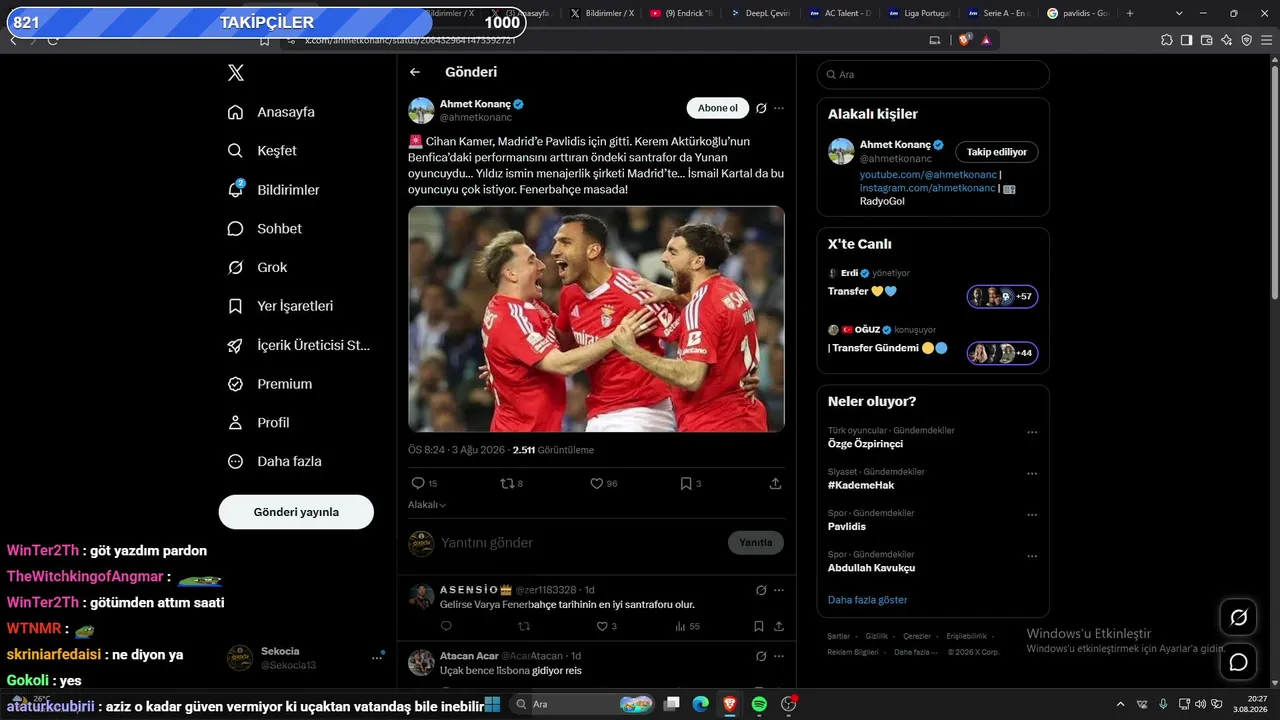This screenshot has width=1280, height=720.
Task: Open floating chat messages button
Action: 1238,662
